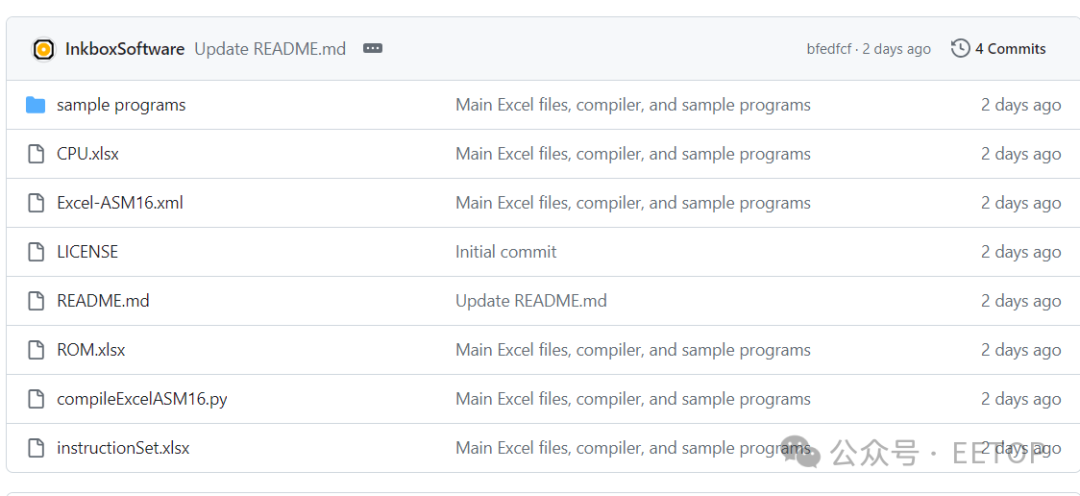Click the file icon beside README.md
This screenshot has width=1080, height=496.
click(x=36, y=301)
